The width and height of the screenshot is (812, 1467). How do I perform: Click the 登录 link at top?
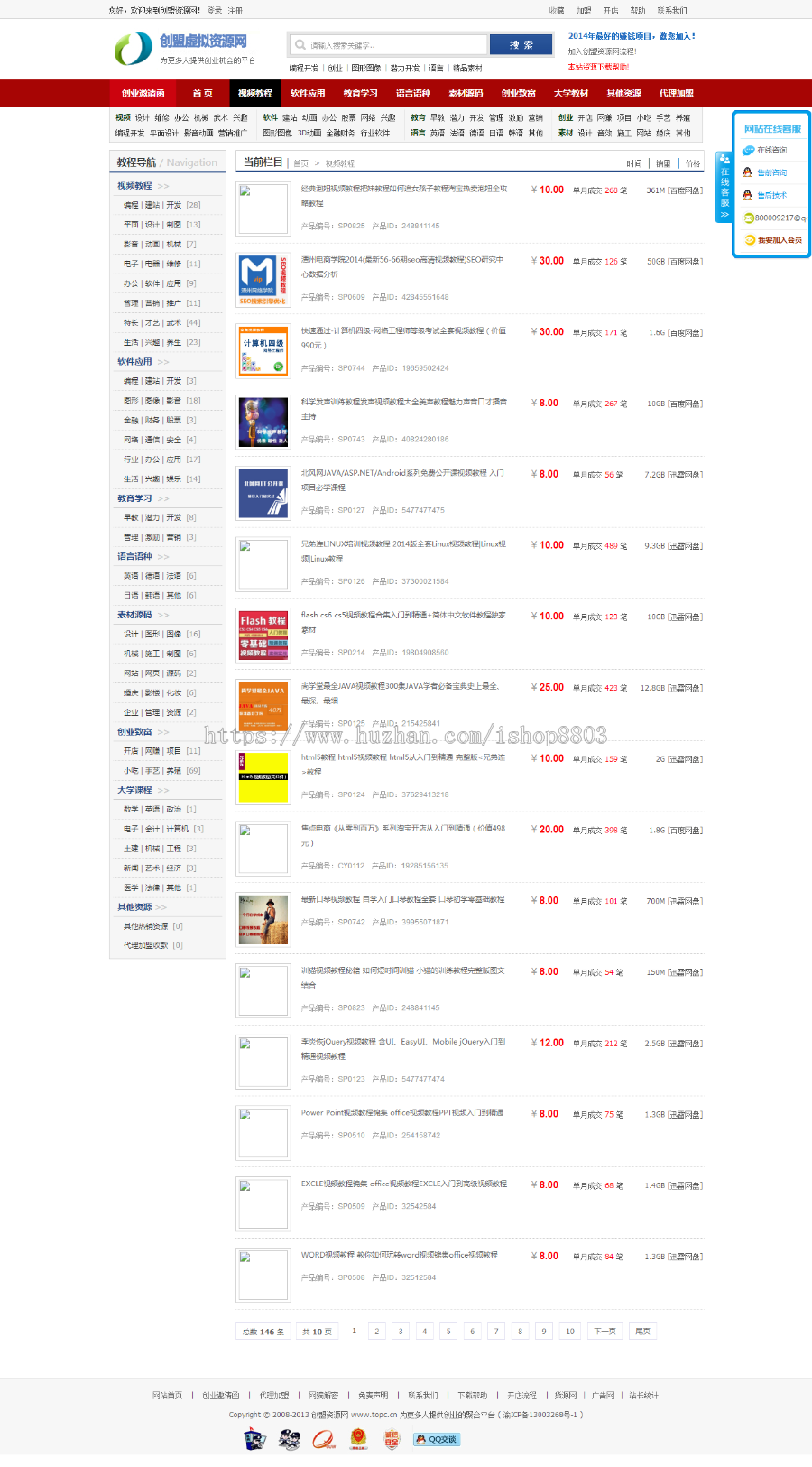click(215, 11)
